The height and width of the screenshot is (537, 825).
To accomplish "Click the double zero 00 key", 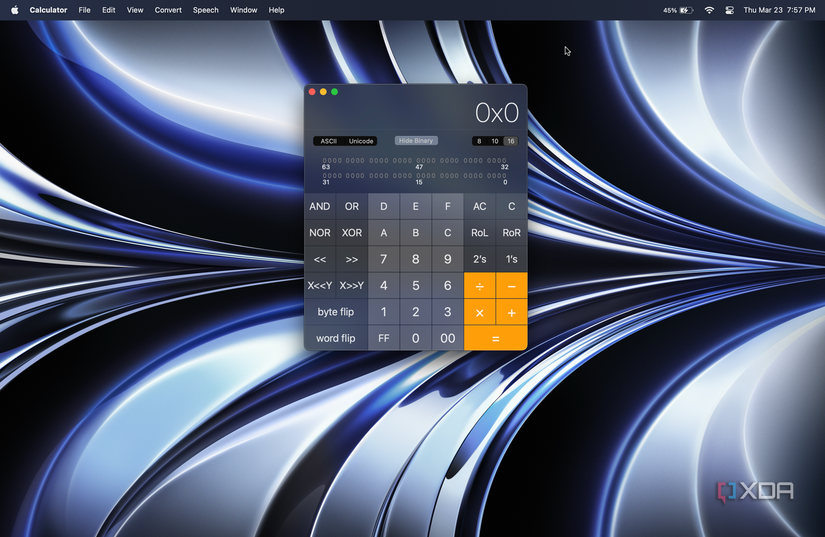I will (448, 338).
